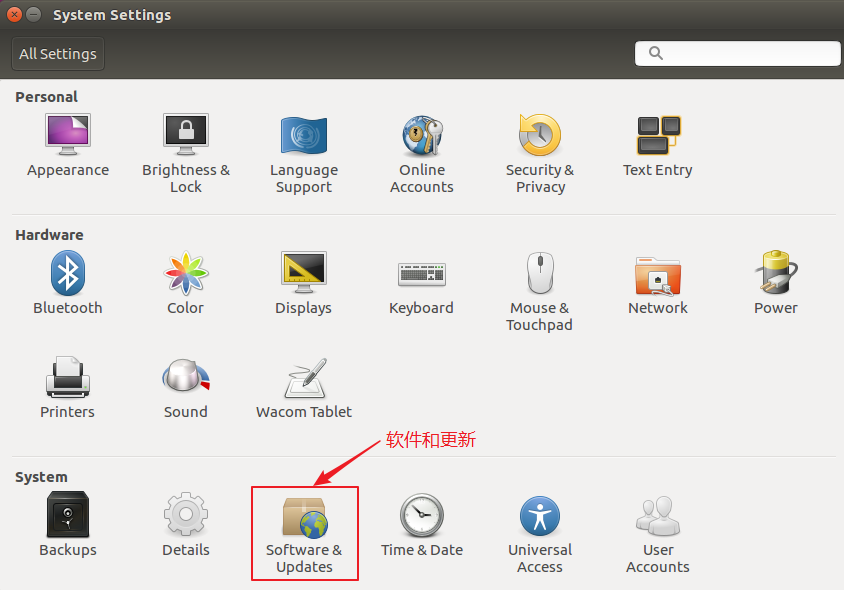Open Text Entry settings icon
Viewport: 844px width, 590px height.
658,135
